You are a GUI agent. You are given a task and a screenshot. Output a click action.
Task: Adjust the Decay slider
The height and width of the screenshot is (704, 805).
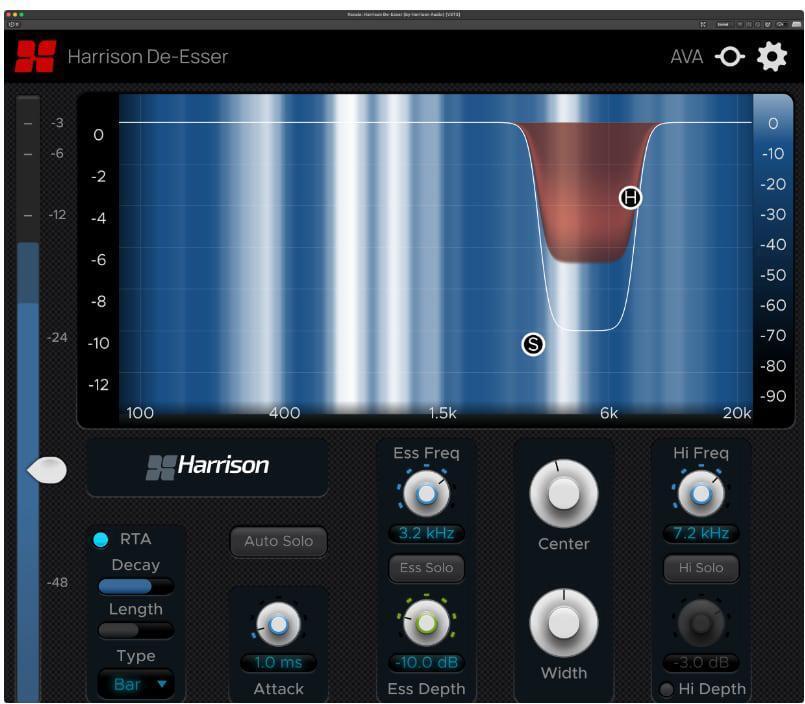(133, 586)
